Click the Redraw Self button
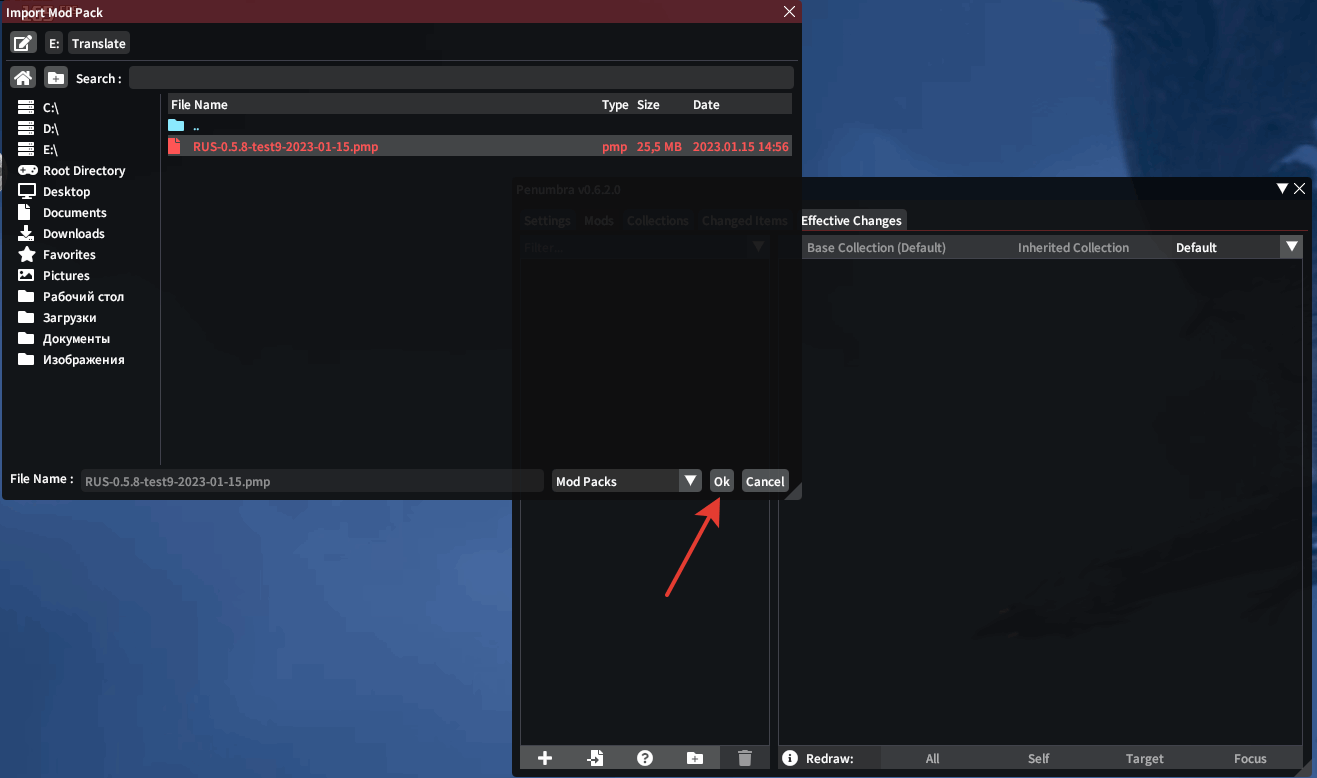1317x778 pixels. pyautogui.click(x=1039, y=758)
